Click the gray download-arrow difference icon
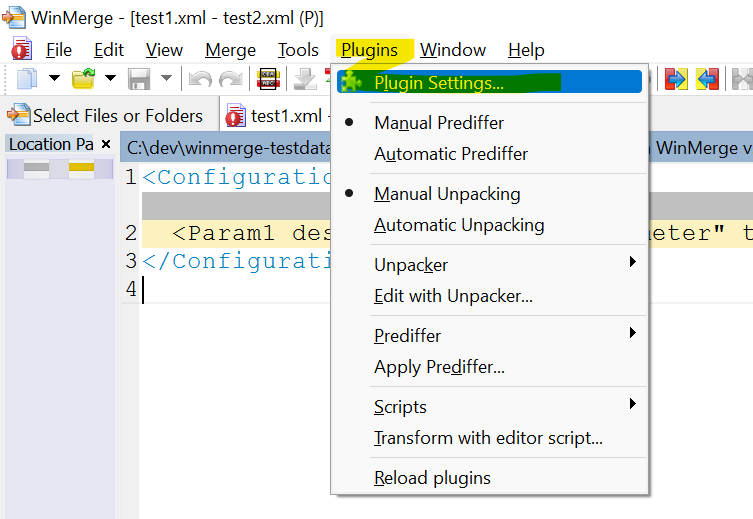 click(x=304, y=79)
